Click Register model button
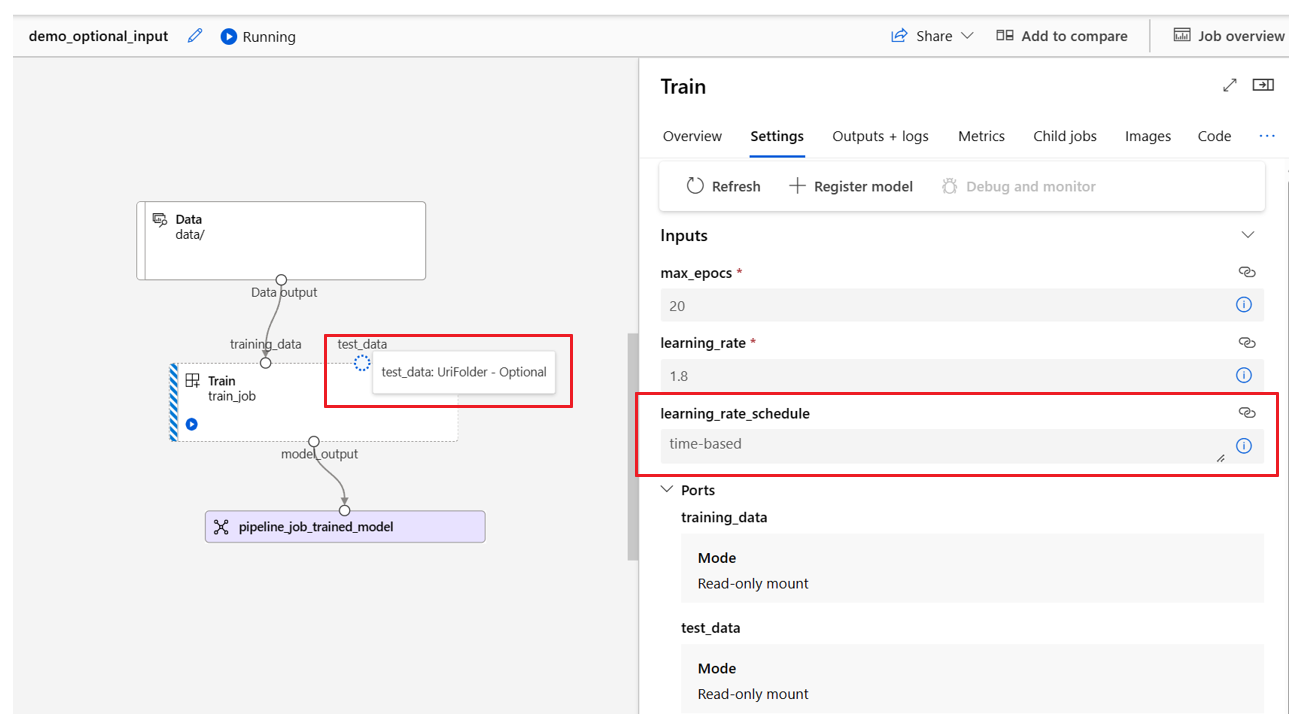Viewport: 1308px width, 727px height. click(x=851, y=186)
